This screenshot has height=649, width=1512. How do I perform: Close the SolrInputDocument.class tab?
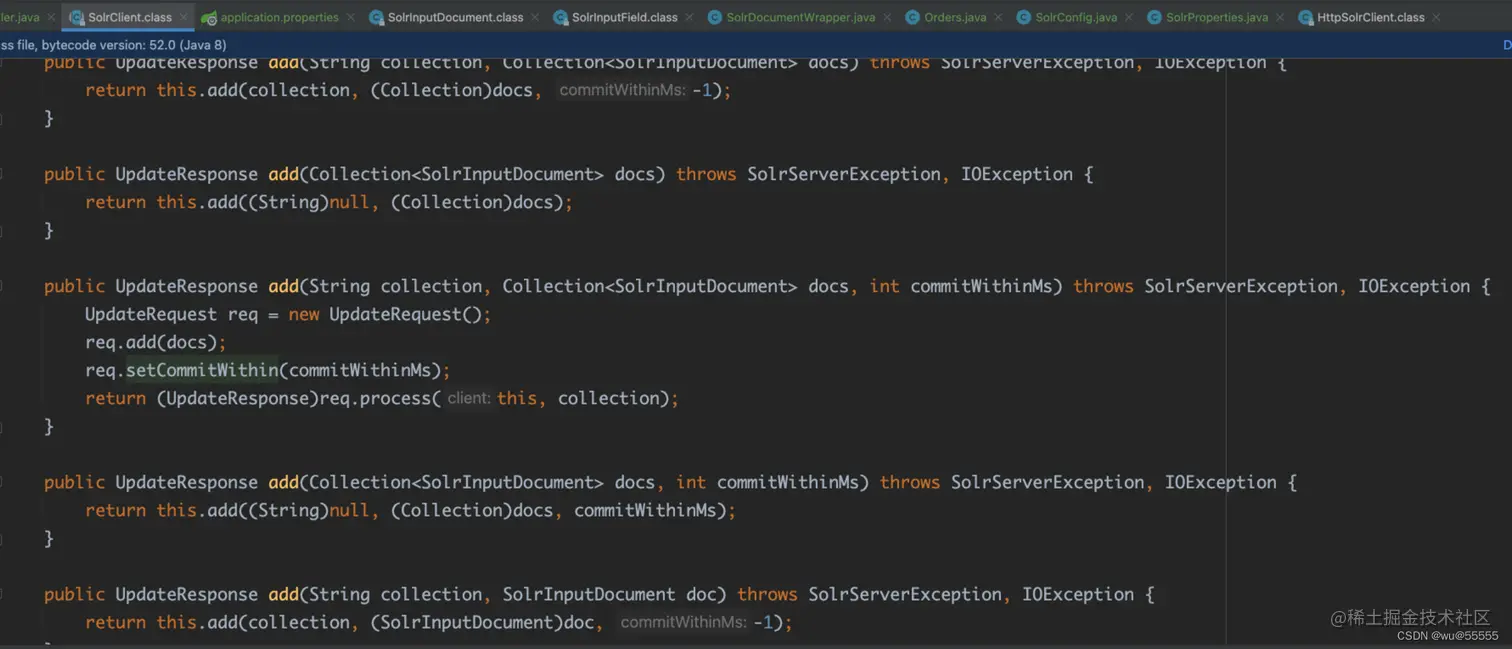535,17
